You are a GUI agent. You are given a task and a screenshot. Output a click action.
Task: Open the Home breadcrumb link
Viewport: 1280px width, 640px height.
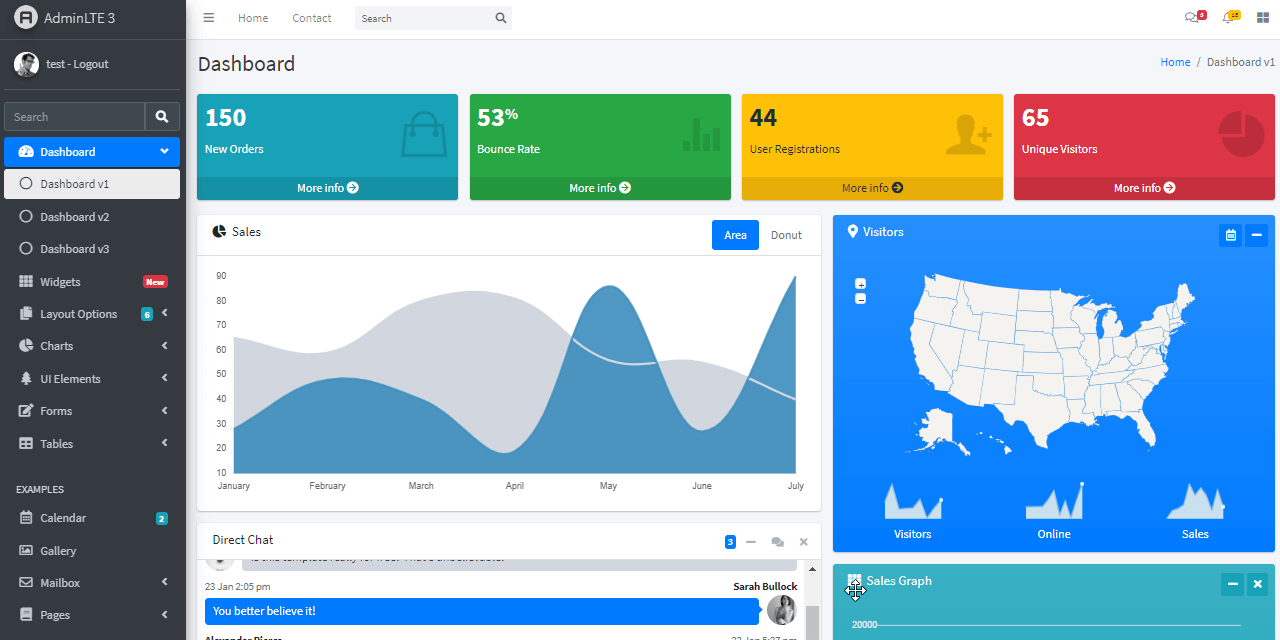tap(1175, 61)
